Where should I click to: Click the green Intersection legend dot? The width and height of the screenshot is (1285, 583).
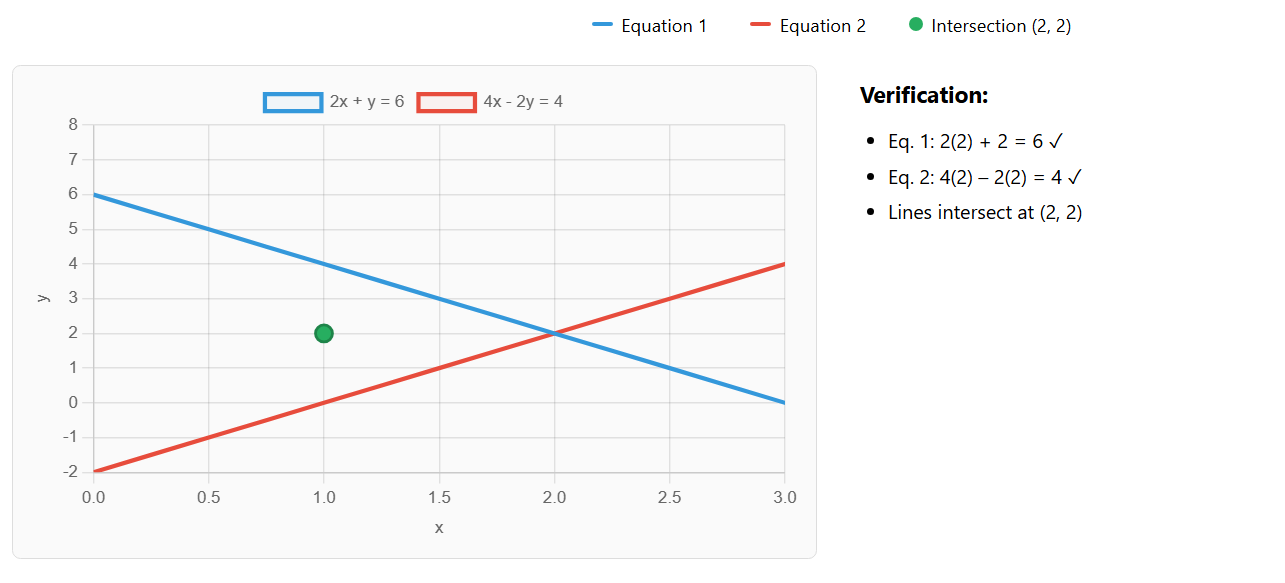(916, 25)
